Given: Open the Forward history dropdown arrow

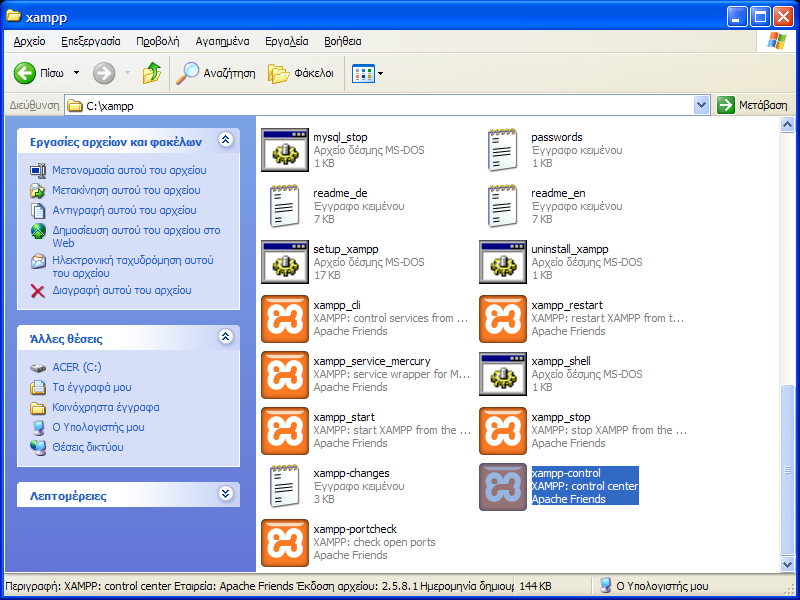Looking at the screenshot, I should click(x=128, y=73).
